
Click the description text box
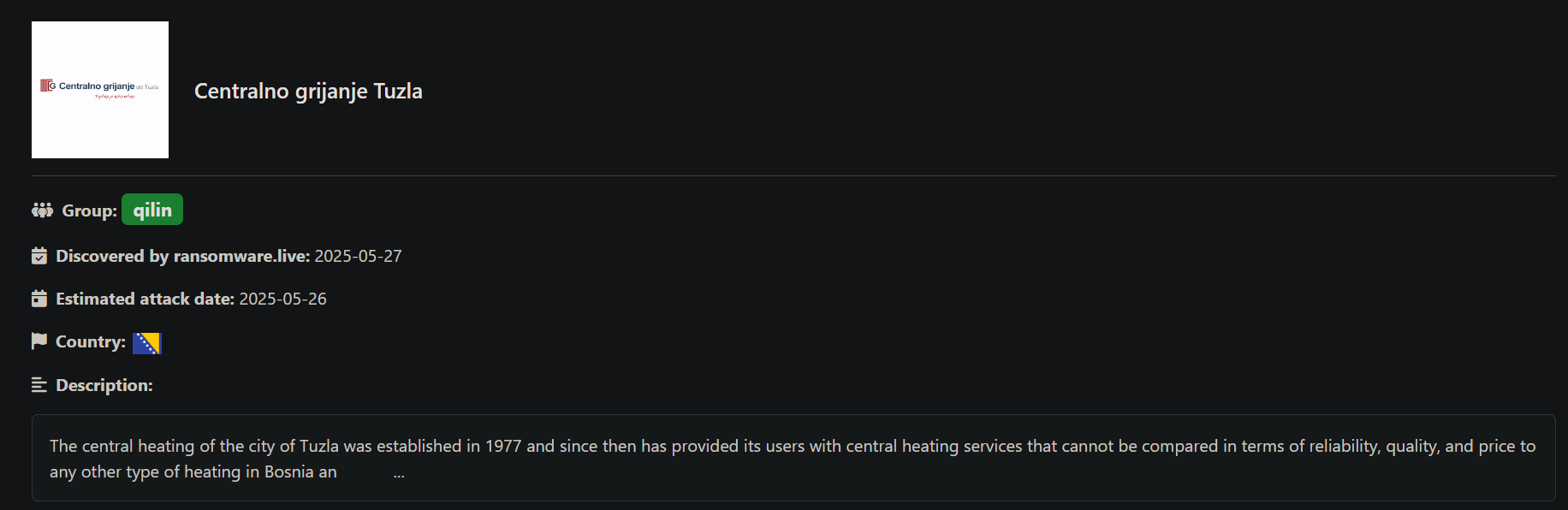pos(793,458)
